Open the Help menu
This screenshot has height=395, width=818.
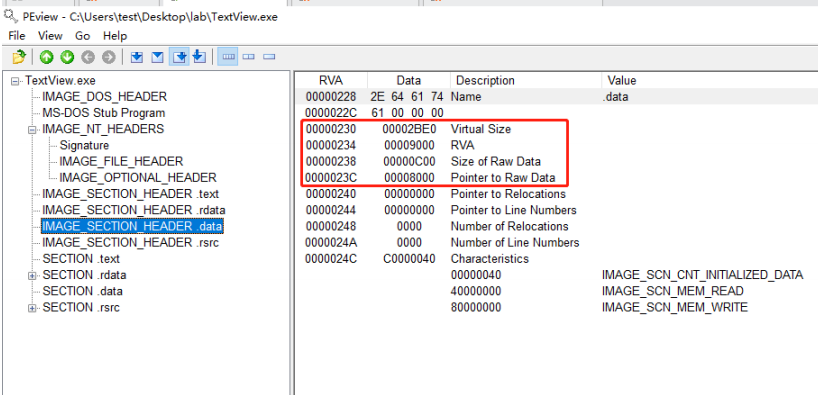click(x=115, y=36)
